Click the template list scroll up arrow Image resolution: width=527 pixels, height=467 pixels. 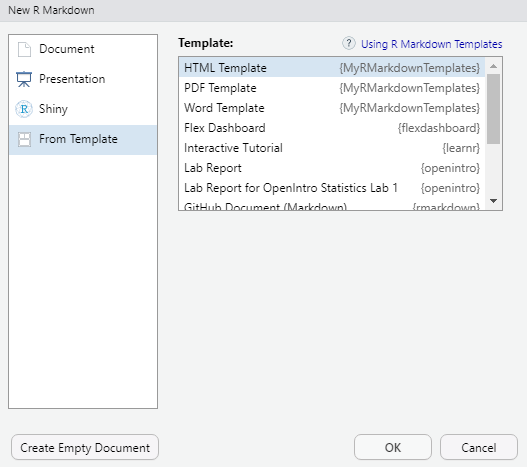coord(493,66)
